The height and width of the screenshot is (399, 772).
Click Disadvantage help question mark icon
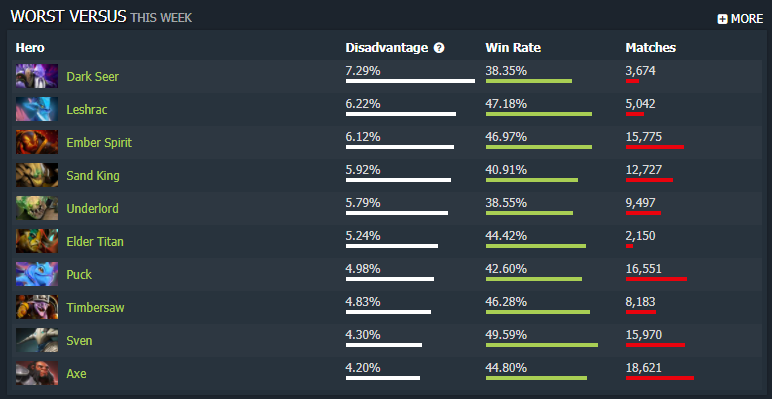(x=439, y=48)
